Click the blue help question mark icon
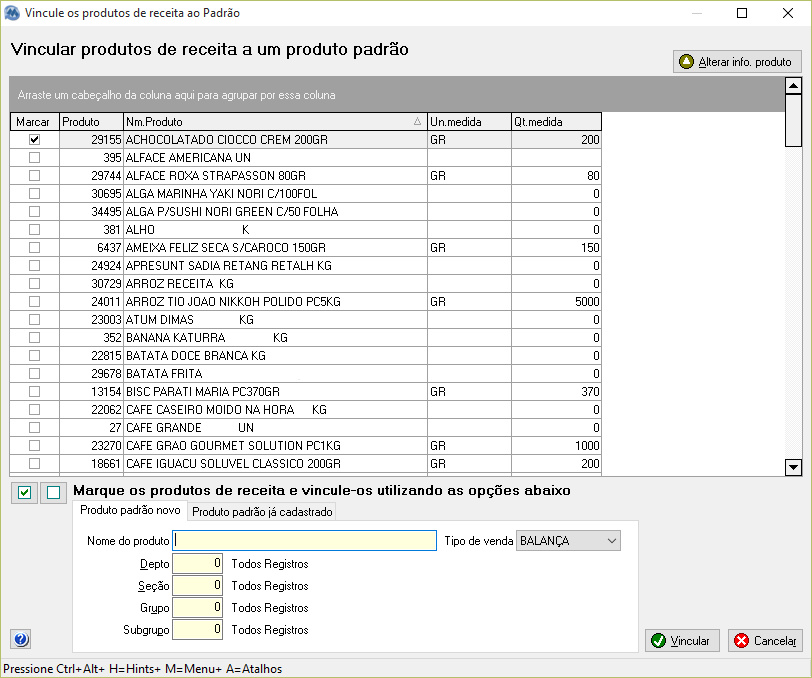 coord(21,639)
